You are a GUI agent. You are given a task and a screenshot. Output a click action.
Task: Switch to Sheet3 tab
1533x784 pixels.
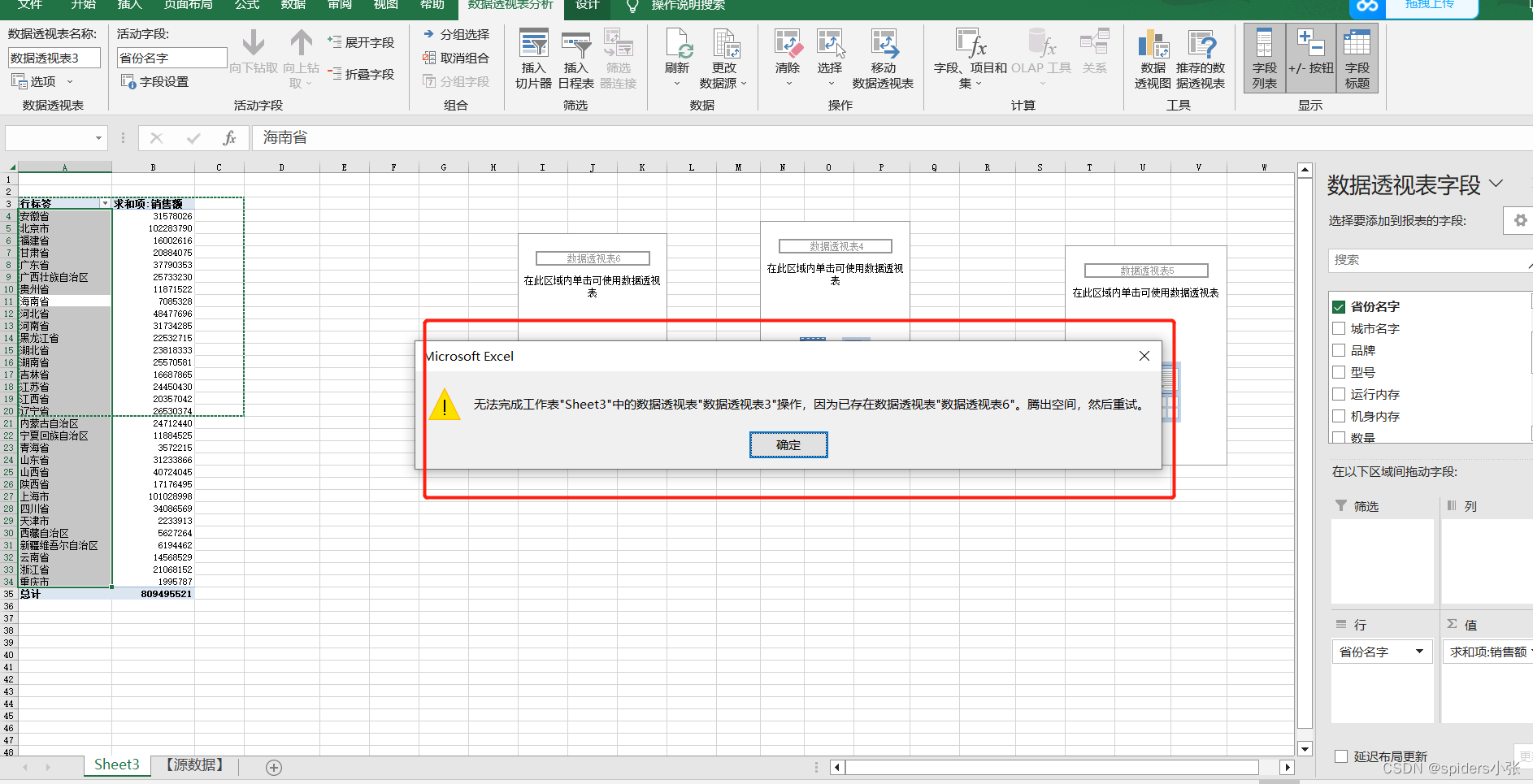(x=117, y=765)
